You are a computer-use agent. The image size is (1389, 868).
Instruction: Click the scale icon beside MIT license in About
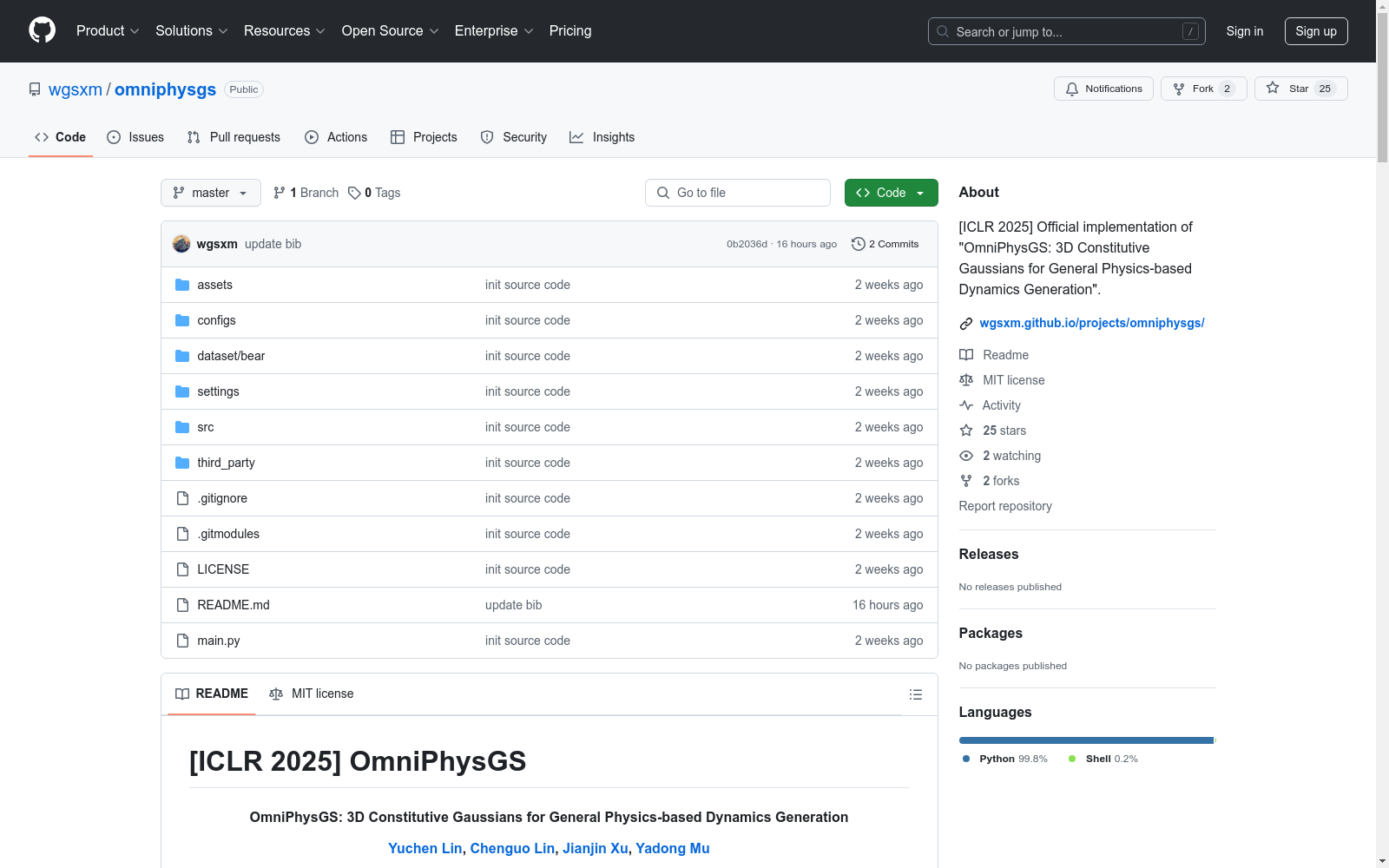pyautogui.click(x=966, y=380)
